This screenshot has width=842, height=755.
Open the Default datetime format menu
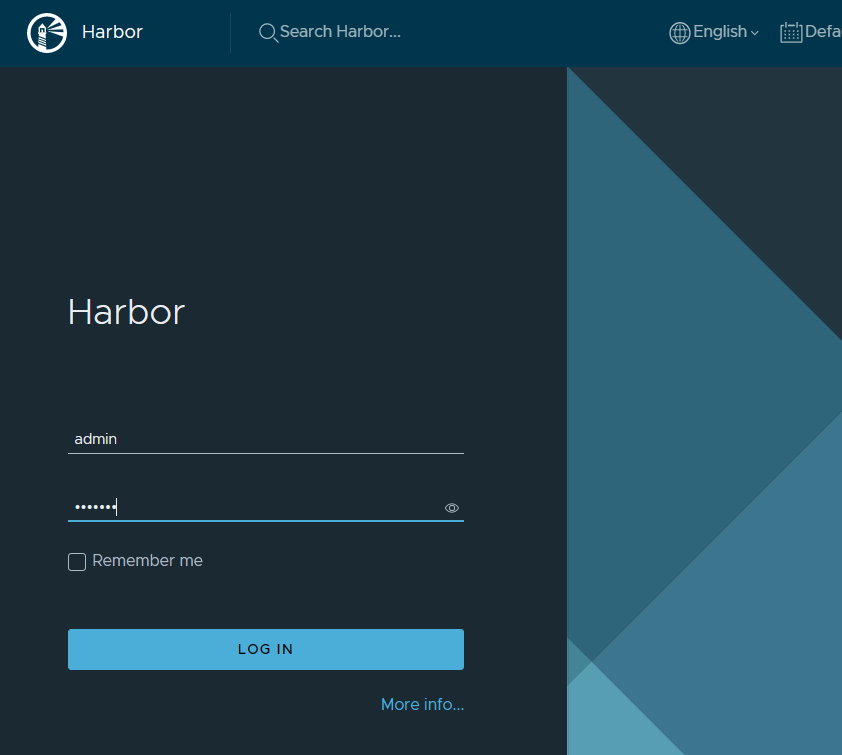pos(822,32)
